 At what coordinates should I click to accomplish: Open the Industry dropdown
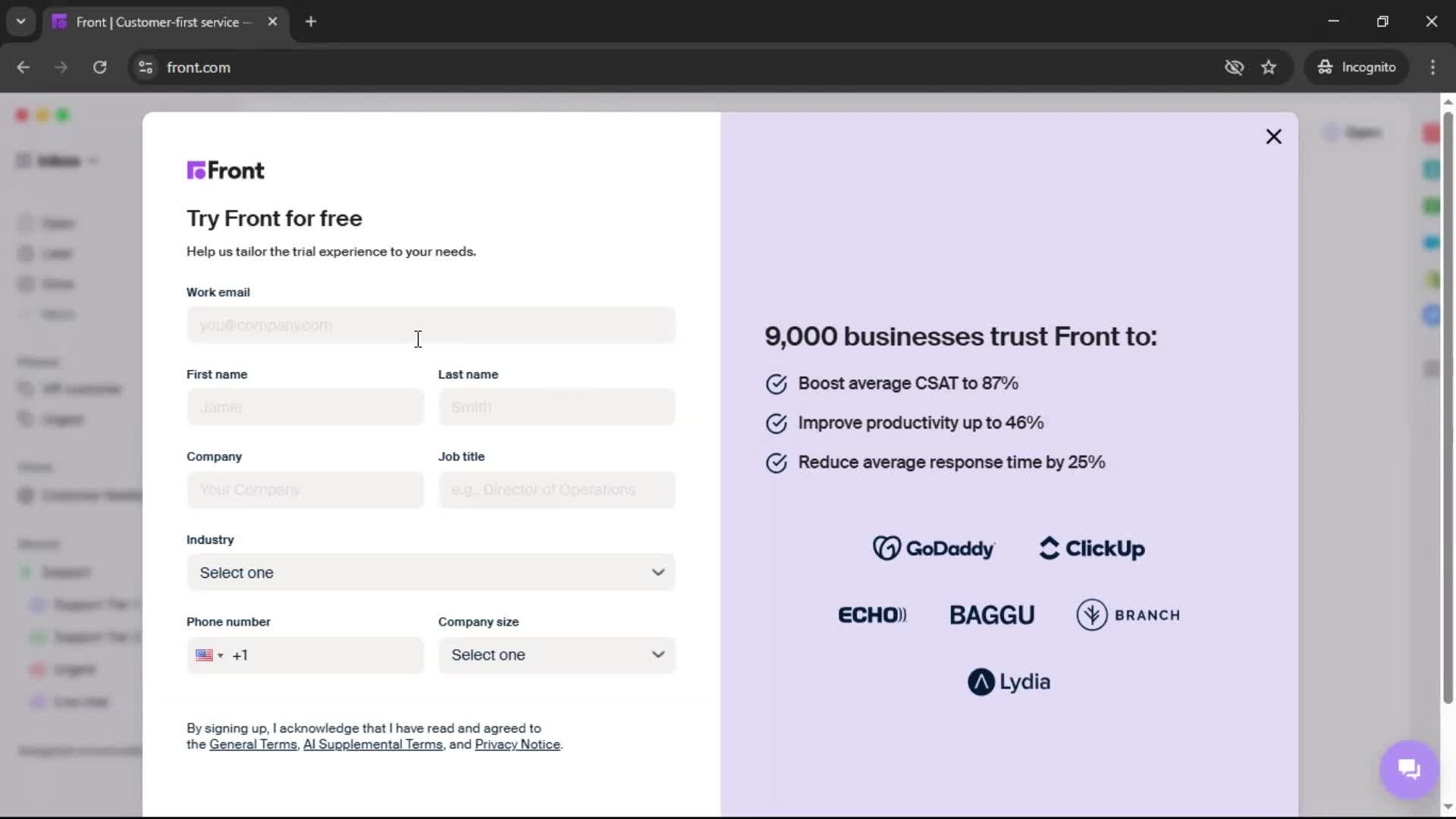click(430, 573)
